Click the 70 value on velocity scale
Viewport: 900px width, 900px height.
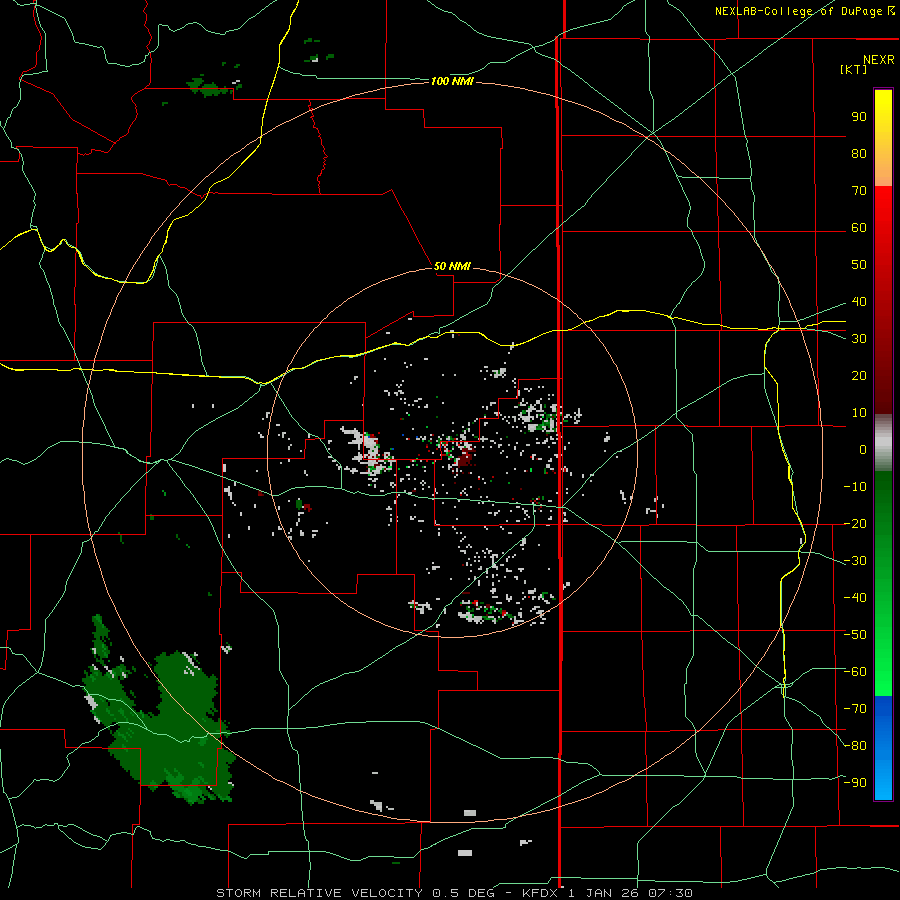click(859, 191)
